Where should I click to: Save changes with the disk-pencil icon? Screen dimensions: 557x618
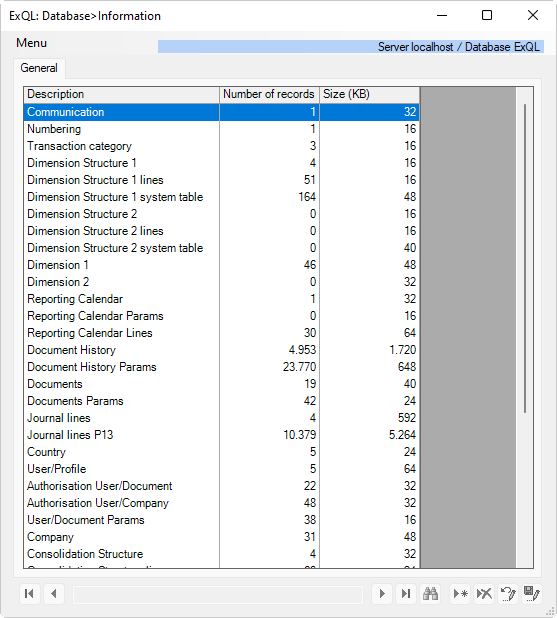pos(532,594)
